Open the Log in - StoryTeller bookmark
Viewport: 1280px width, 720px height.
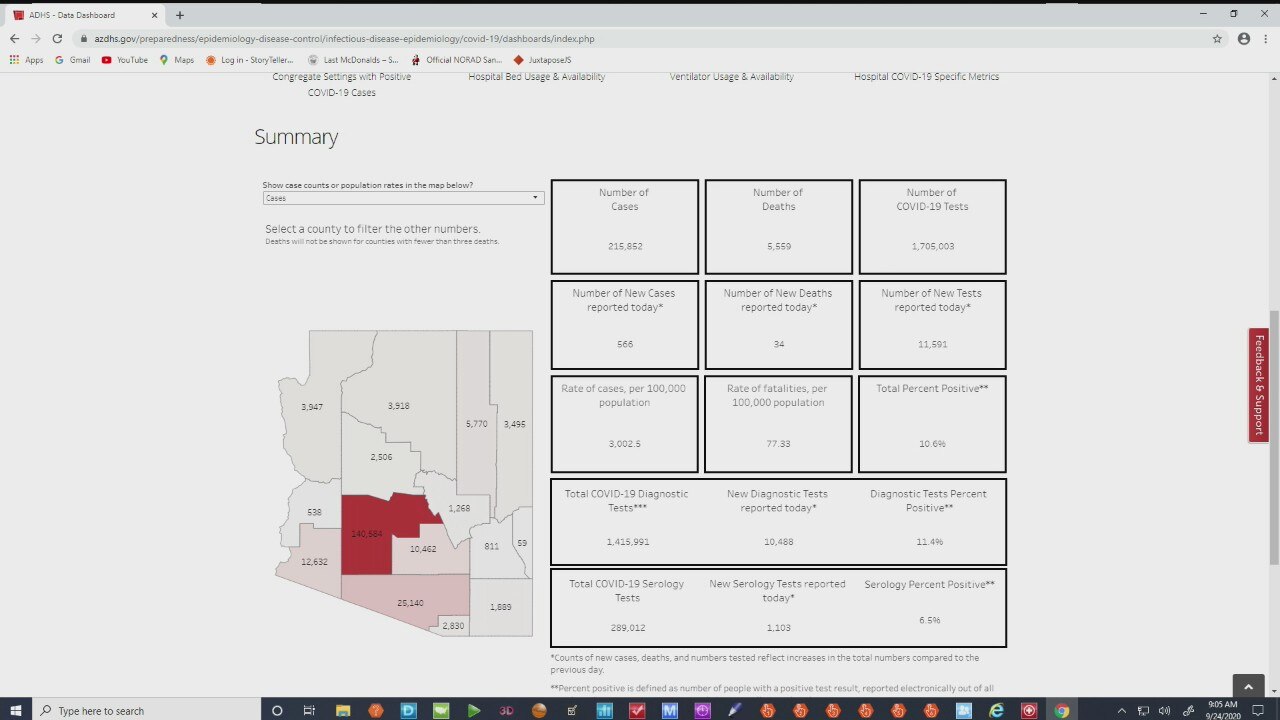pos(249,60)
